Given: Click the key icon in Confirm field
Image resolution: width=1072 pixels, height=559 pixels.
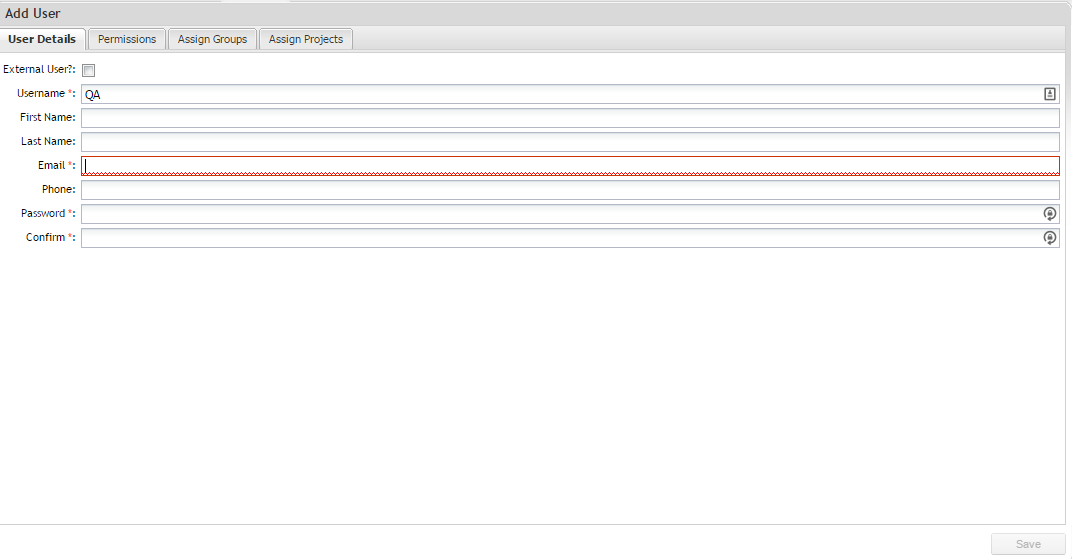Looking at the screenshot, I should pyautogui.click(x=1049, y=238).
